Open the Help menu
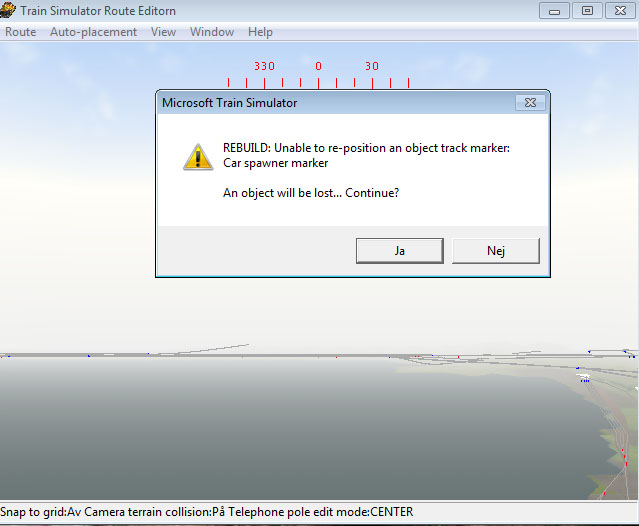Viewport: 639px width, 526px height. [x=260, y=32]
